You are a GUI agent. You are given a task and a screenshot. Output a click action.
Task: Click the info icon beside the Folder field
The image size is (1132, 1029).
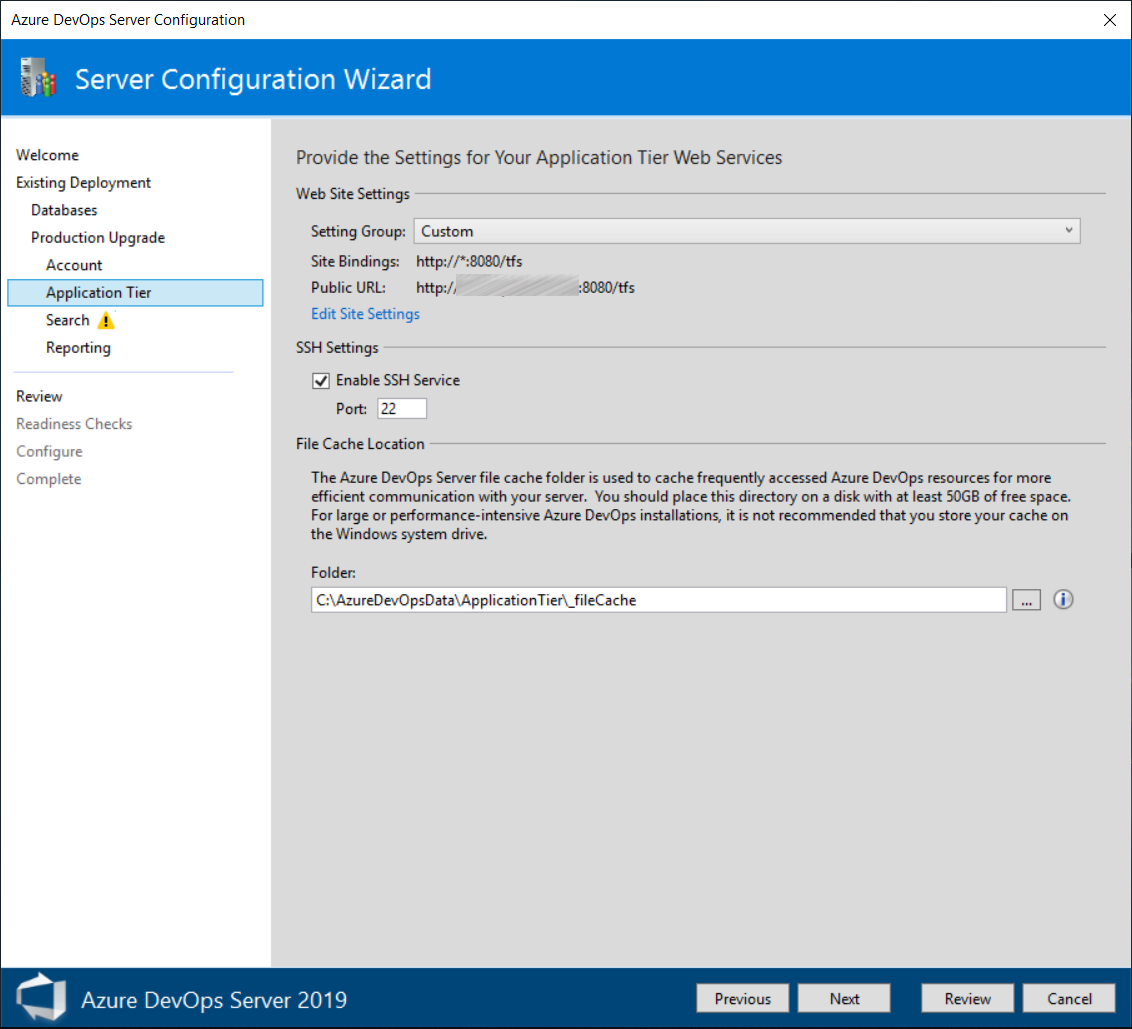pos(1063,599)
